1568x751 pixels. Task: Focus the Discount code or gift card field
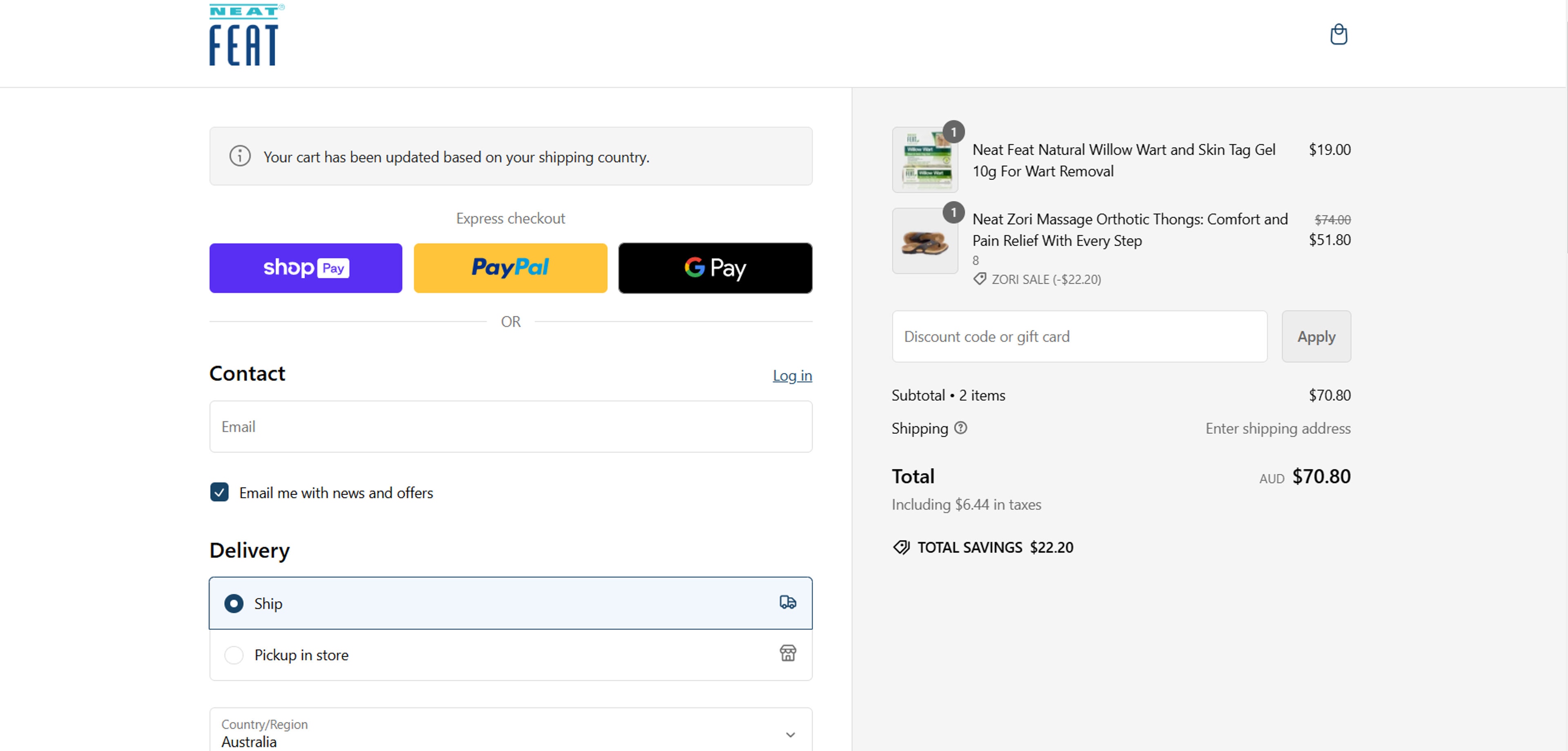point(1079,337)
